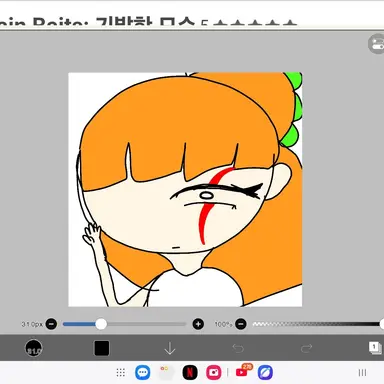Open Samsung Internet browser from the taskbar
This screenshot has height=384, width=384.
tap(265, 372)
